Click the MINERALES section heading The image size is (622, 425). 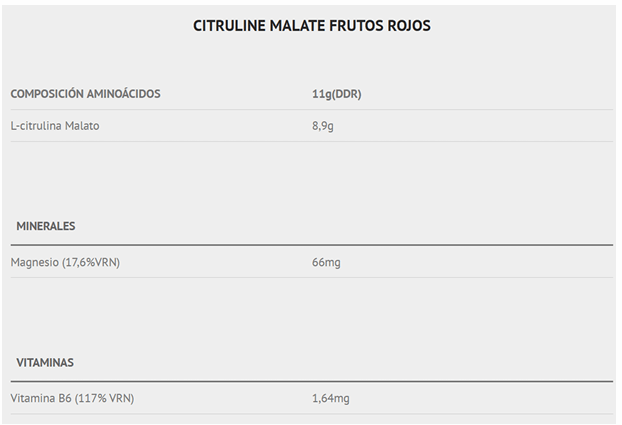[x=46, y=226]
